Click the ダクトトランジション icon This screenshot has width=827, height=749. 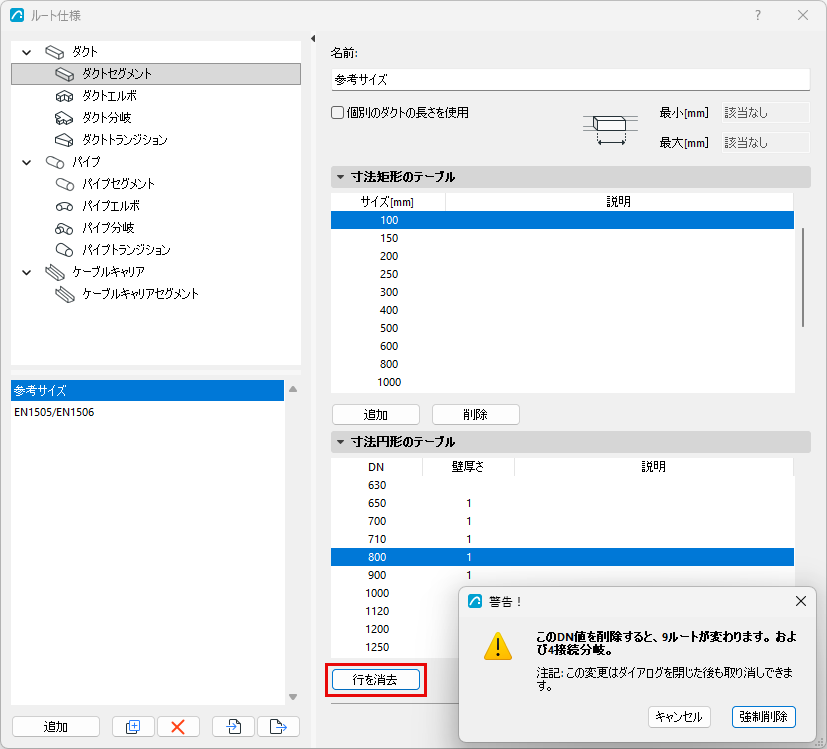point(64,140)
